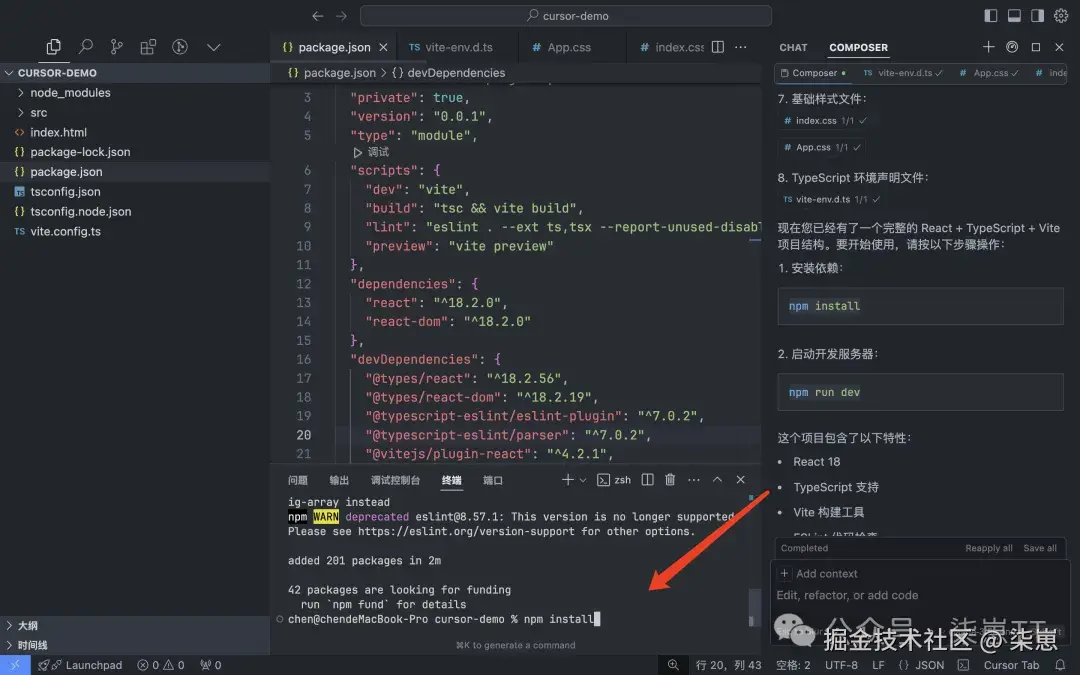Image resolution: width=1080 pixels, height=675 pixels.
Task: Open tsconfig.json in the explorer
Action: [134, 191]
